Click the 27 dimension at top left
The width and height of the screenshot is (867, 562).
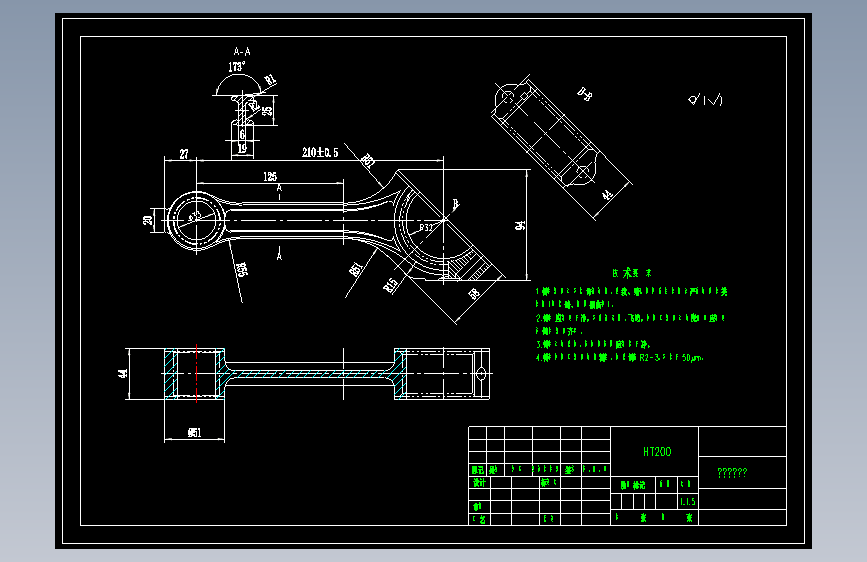184,154
